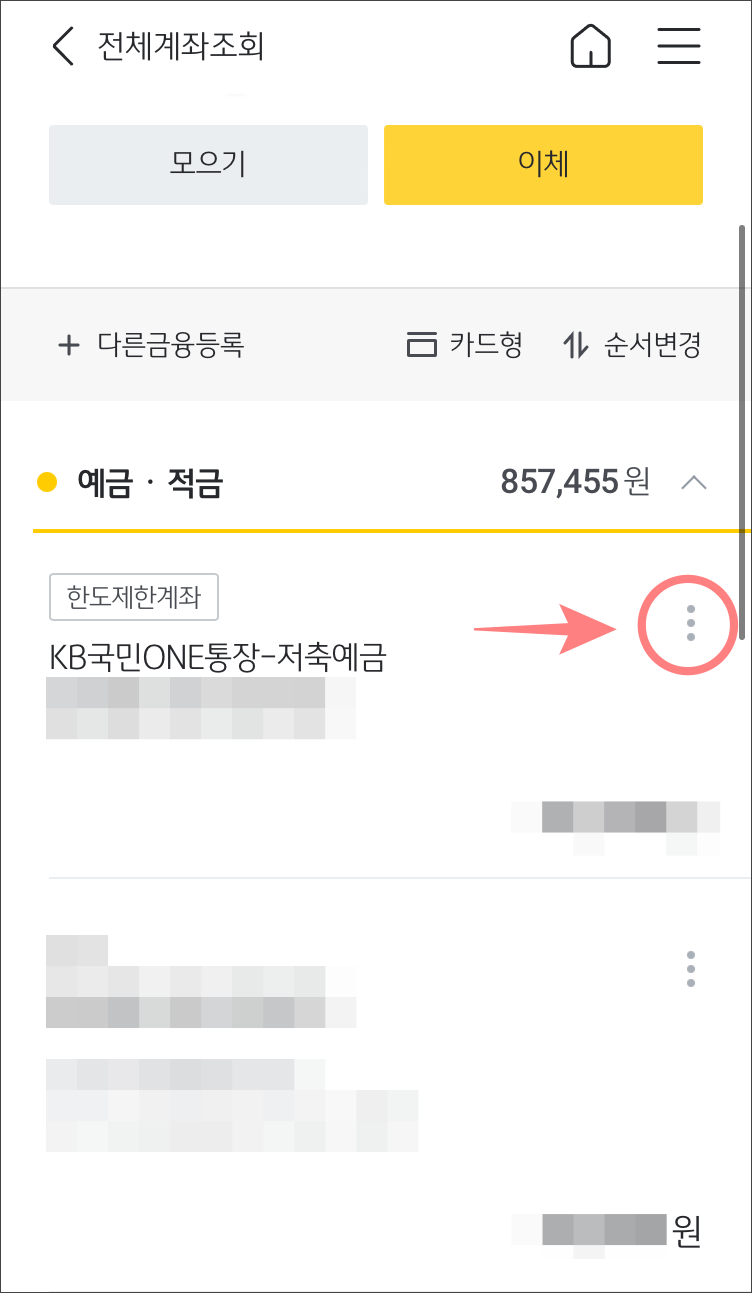Click the 857,455원 total amount

point(575,483)
